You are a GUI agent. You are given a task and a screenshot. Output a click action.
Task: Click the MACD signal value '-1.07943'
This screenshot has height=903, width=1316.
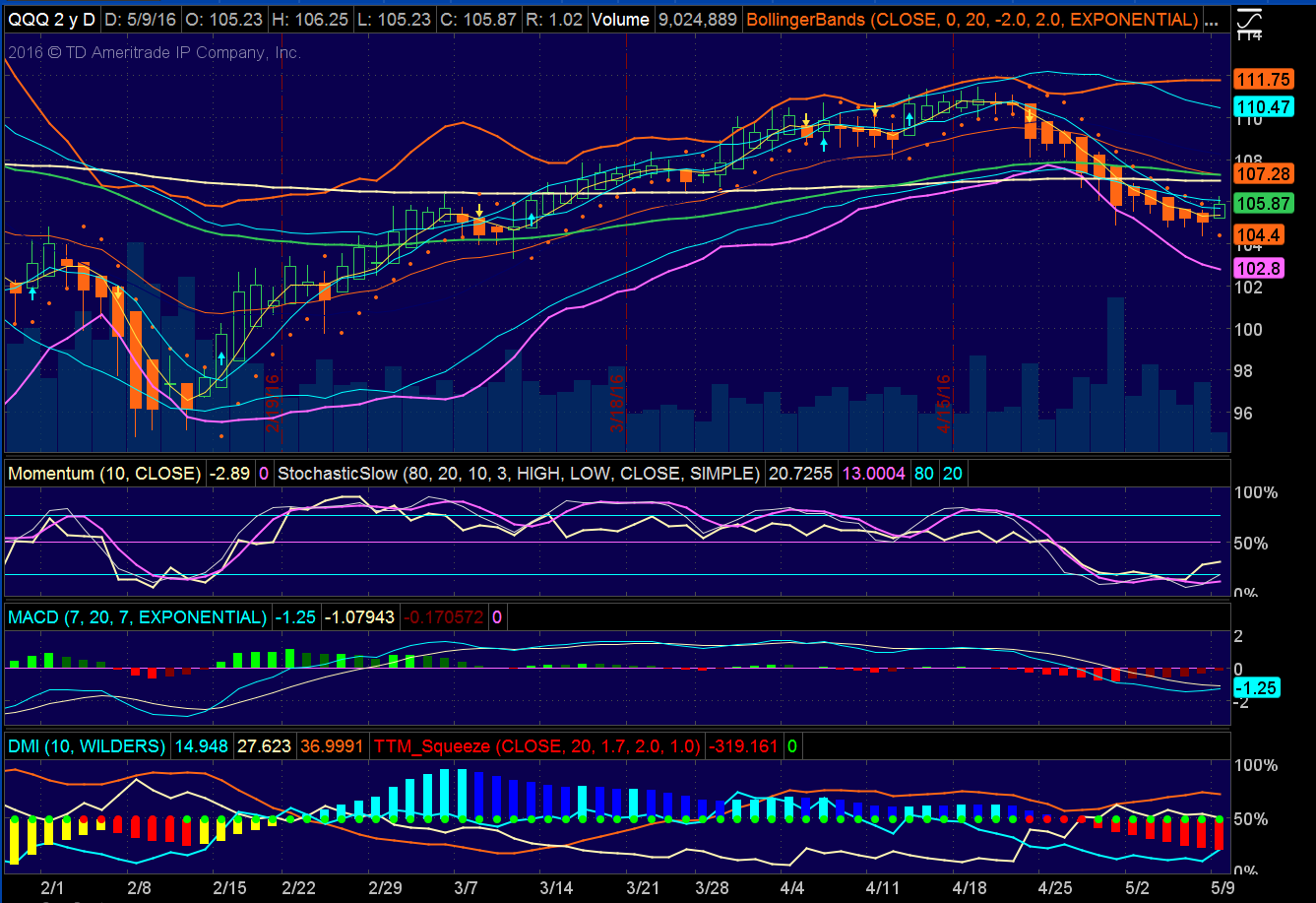(361, 617)
